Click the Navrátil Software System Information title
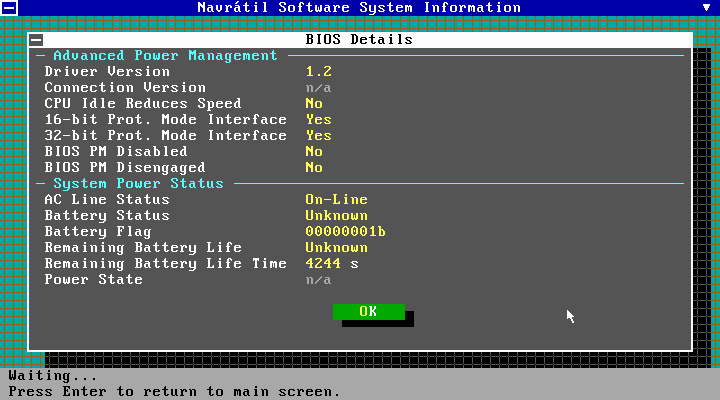The image size is (720, 400). click(359, 7)
